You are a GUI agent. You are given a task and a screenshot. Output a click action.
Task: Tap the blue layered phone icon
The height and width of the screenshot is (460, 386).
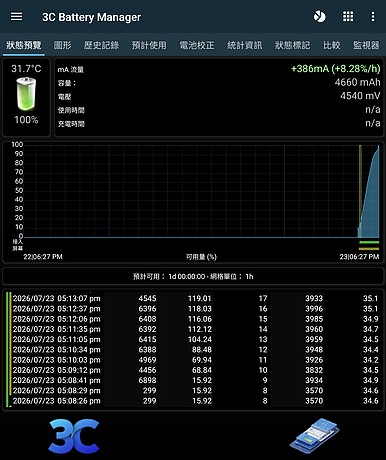[x=315, y=435]
